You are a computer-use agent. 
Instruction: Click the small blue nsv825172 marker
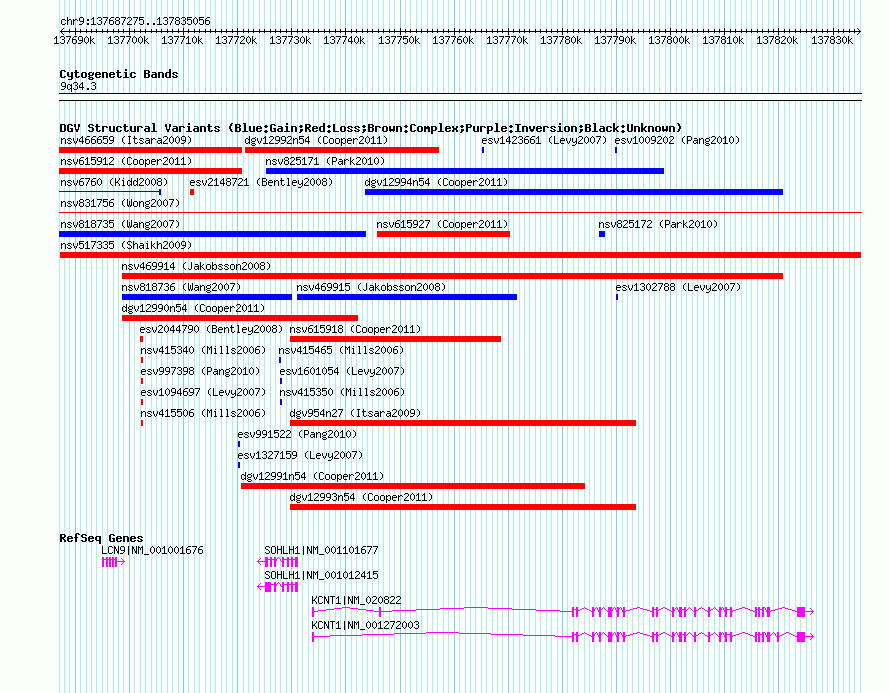click(602, 234)
